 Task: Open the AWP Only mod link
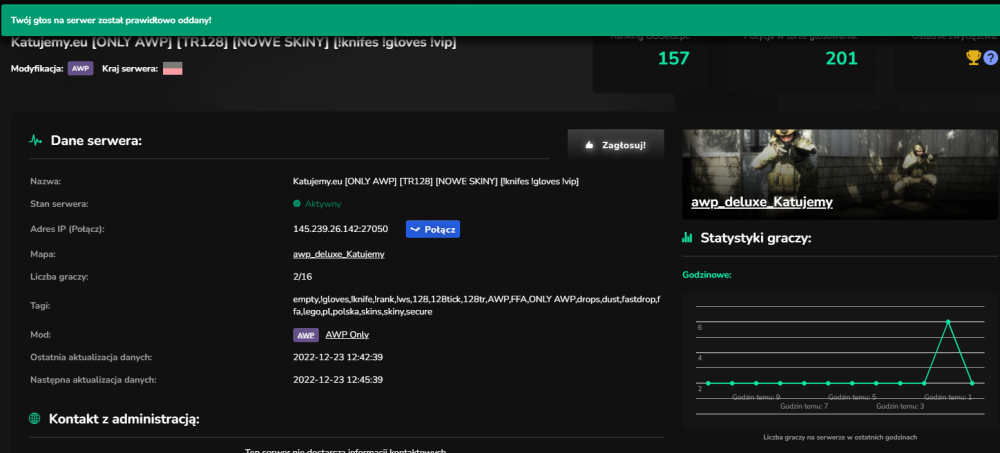347,334
